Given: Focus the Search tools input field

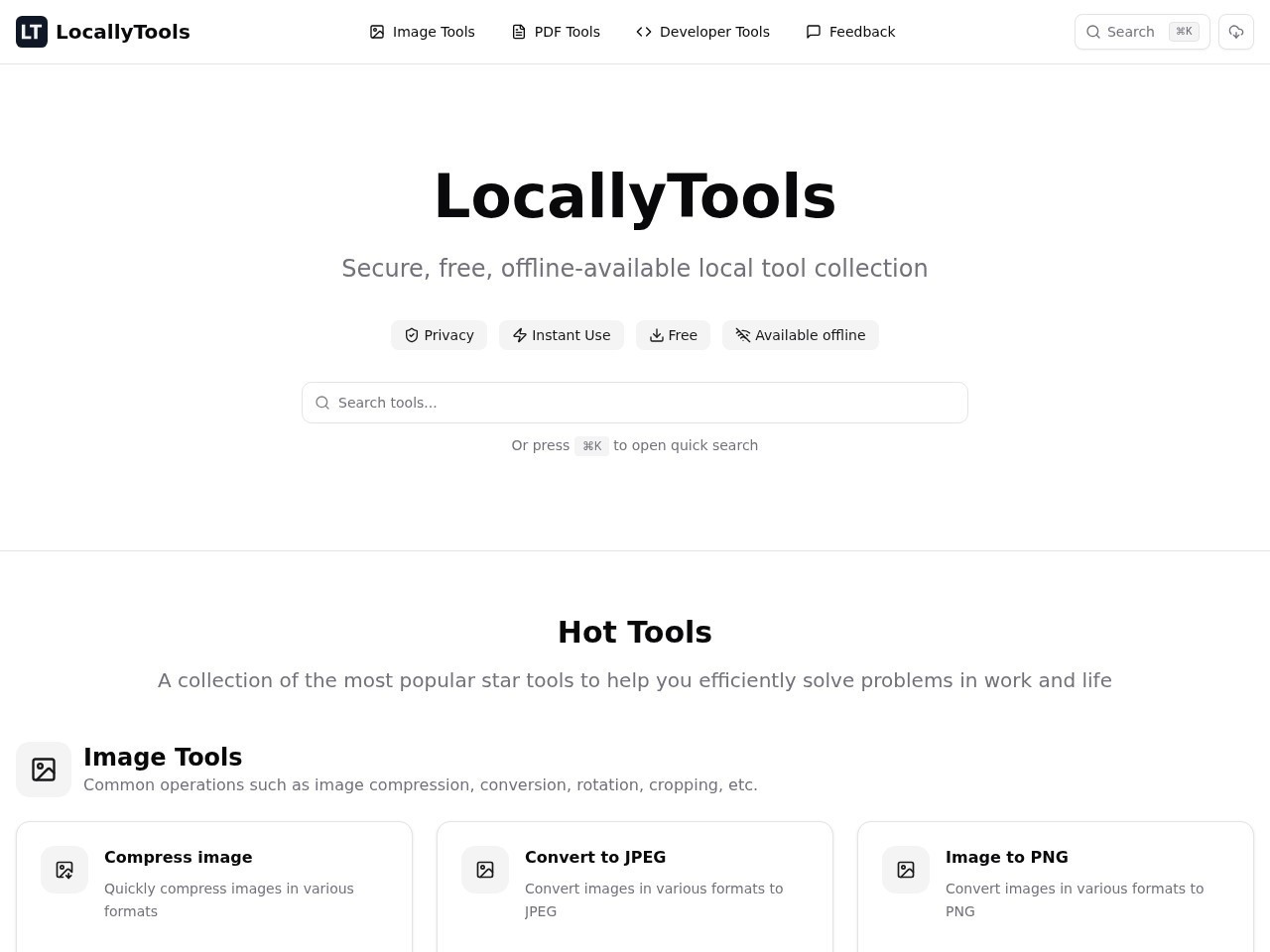Looking at the screenshot, I should (635, 403).
